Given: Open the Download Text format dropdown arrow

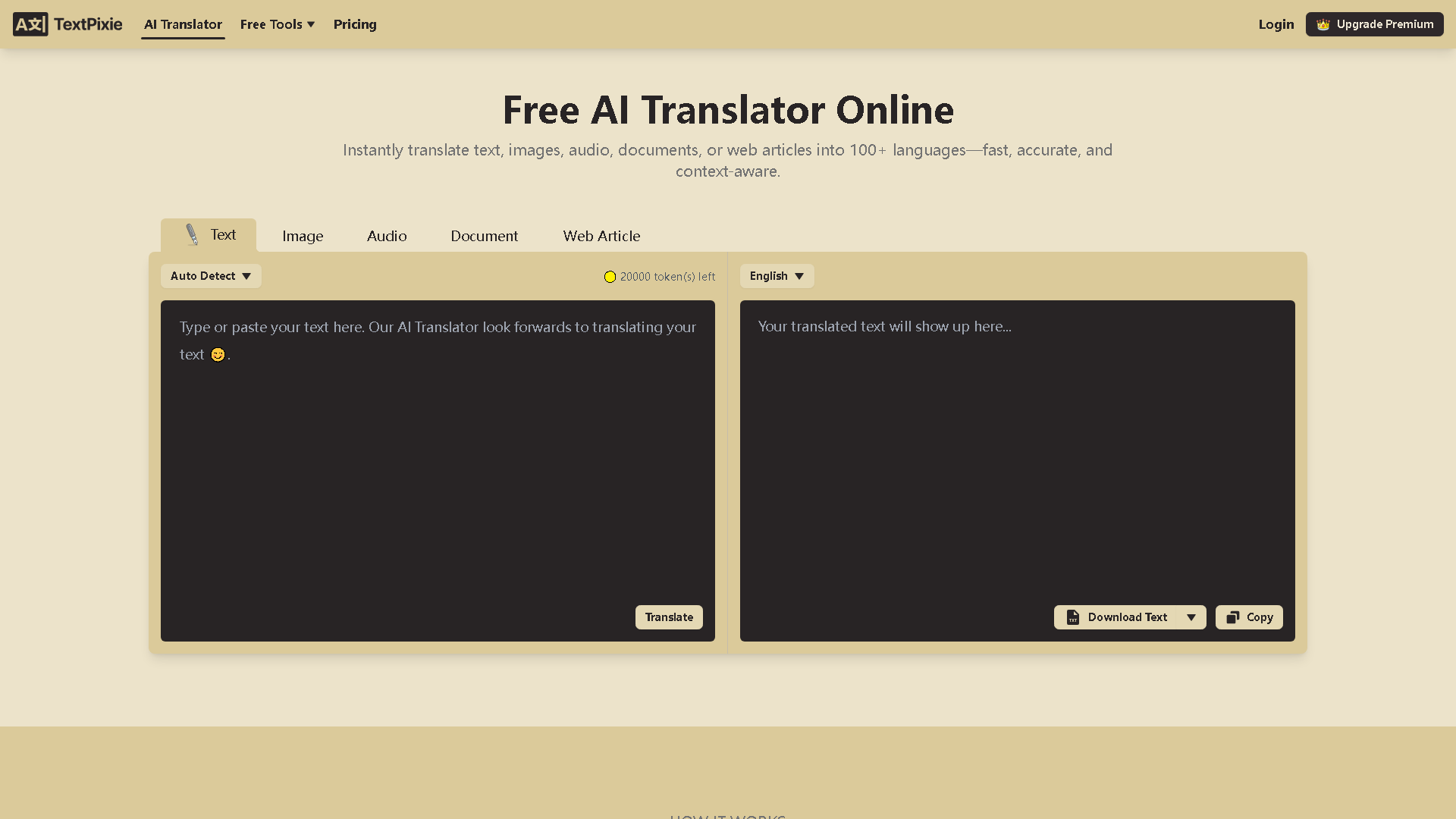Looking at the screenshot, I should tap(1191, 617).
